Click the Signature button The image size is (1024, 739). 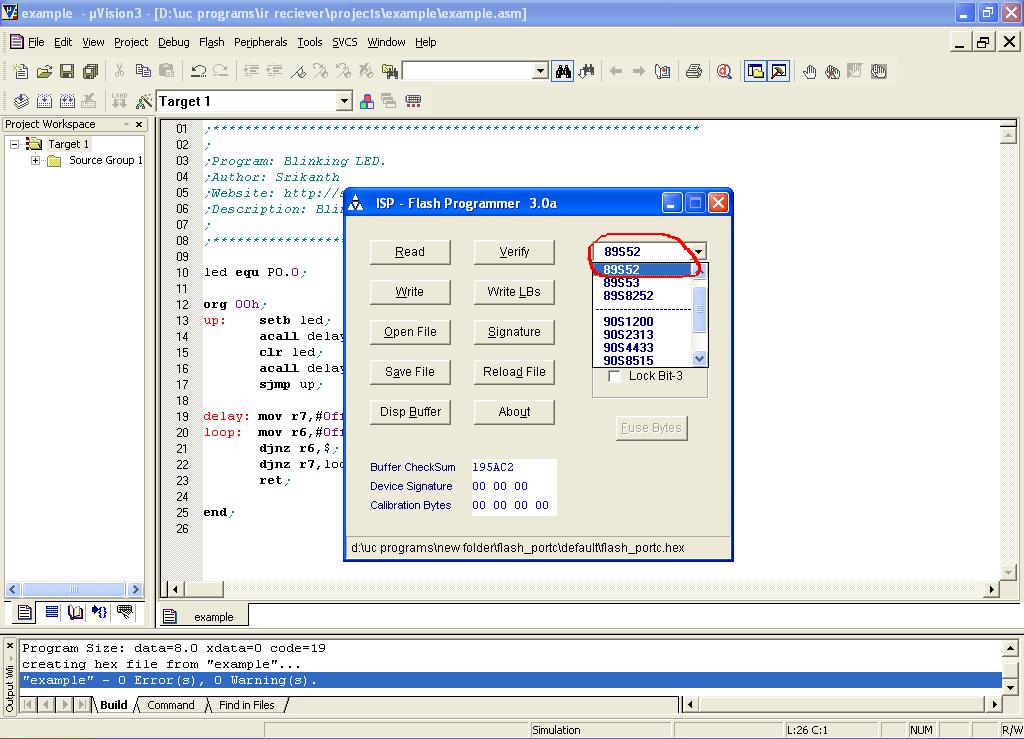514,332
